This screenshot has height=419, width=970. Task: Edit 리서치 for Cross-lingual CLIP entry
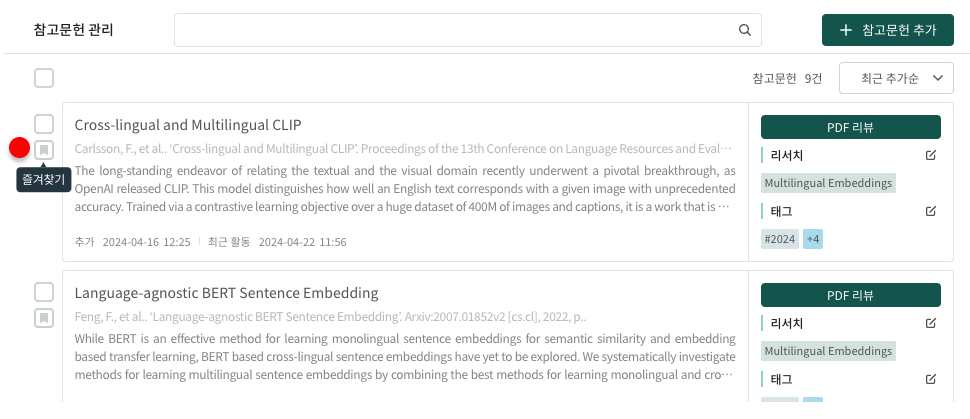click(931, 155)
